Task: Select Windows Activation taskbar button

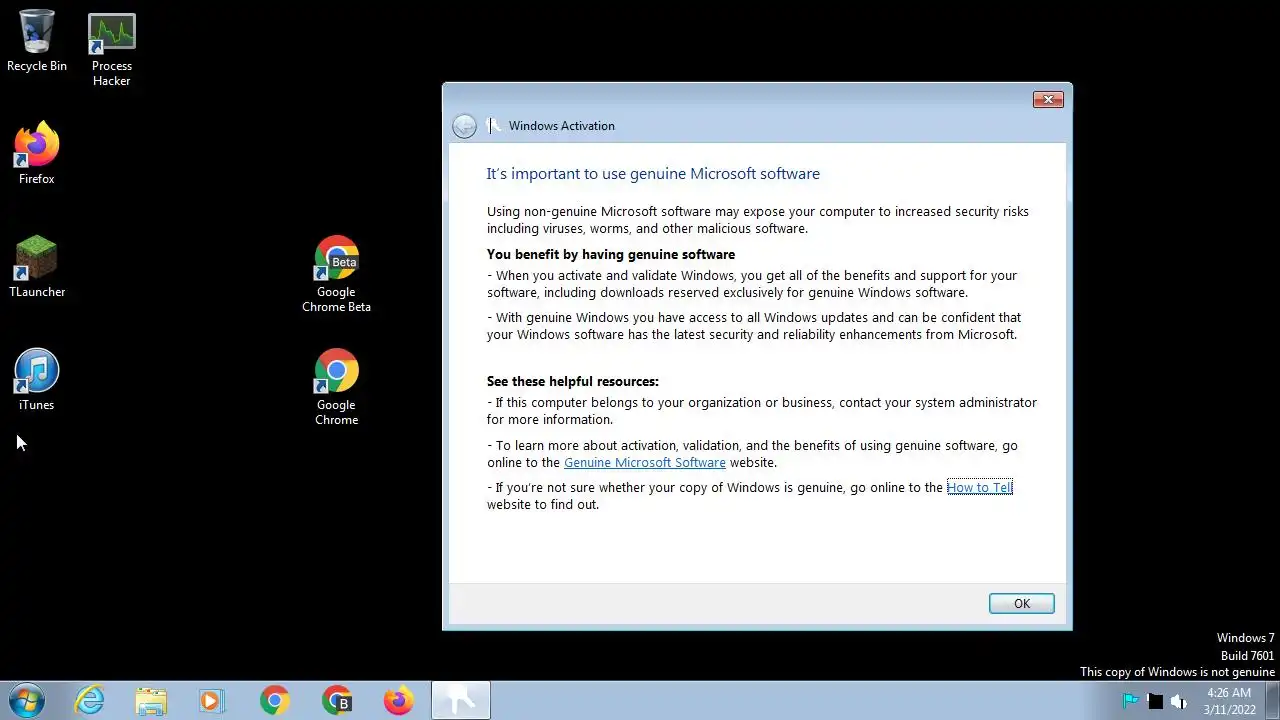Action: pos(461,701)
